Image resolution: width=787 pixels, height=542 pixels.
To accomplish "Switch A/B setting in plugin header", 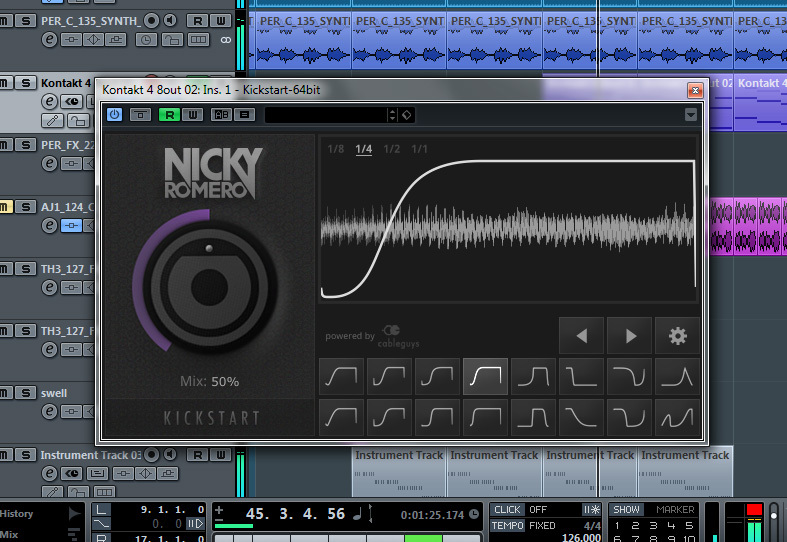I will 221,115.
